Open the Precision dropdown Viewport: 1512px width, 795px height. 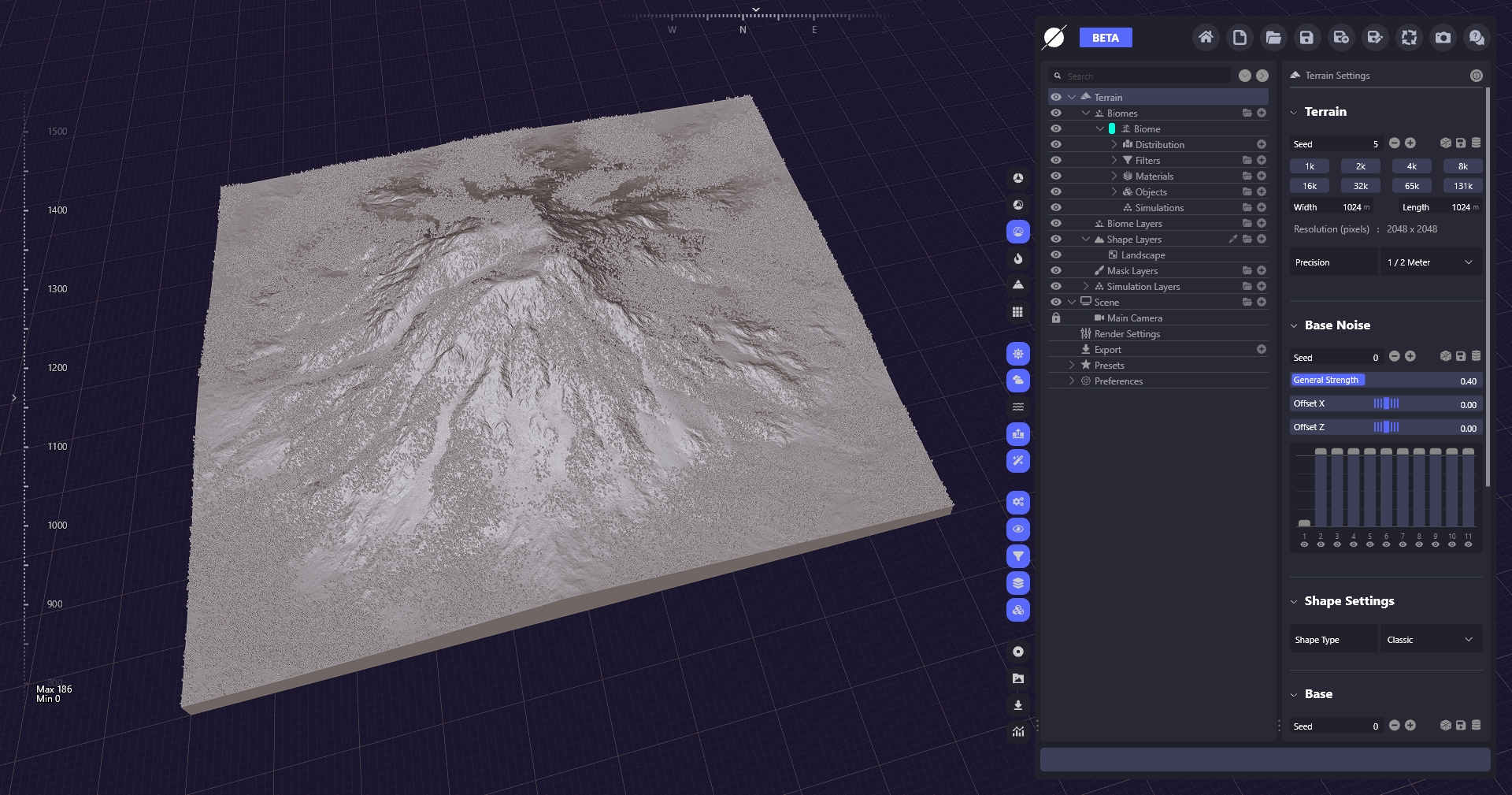point(1430,262)
